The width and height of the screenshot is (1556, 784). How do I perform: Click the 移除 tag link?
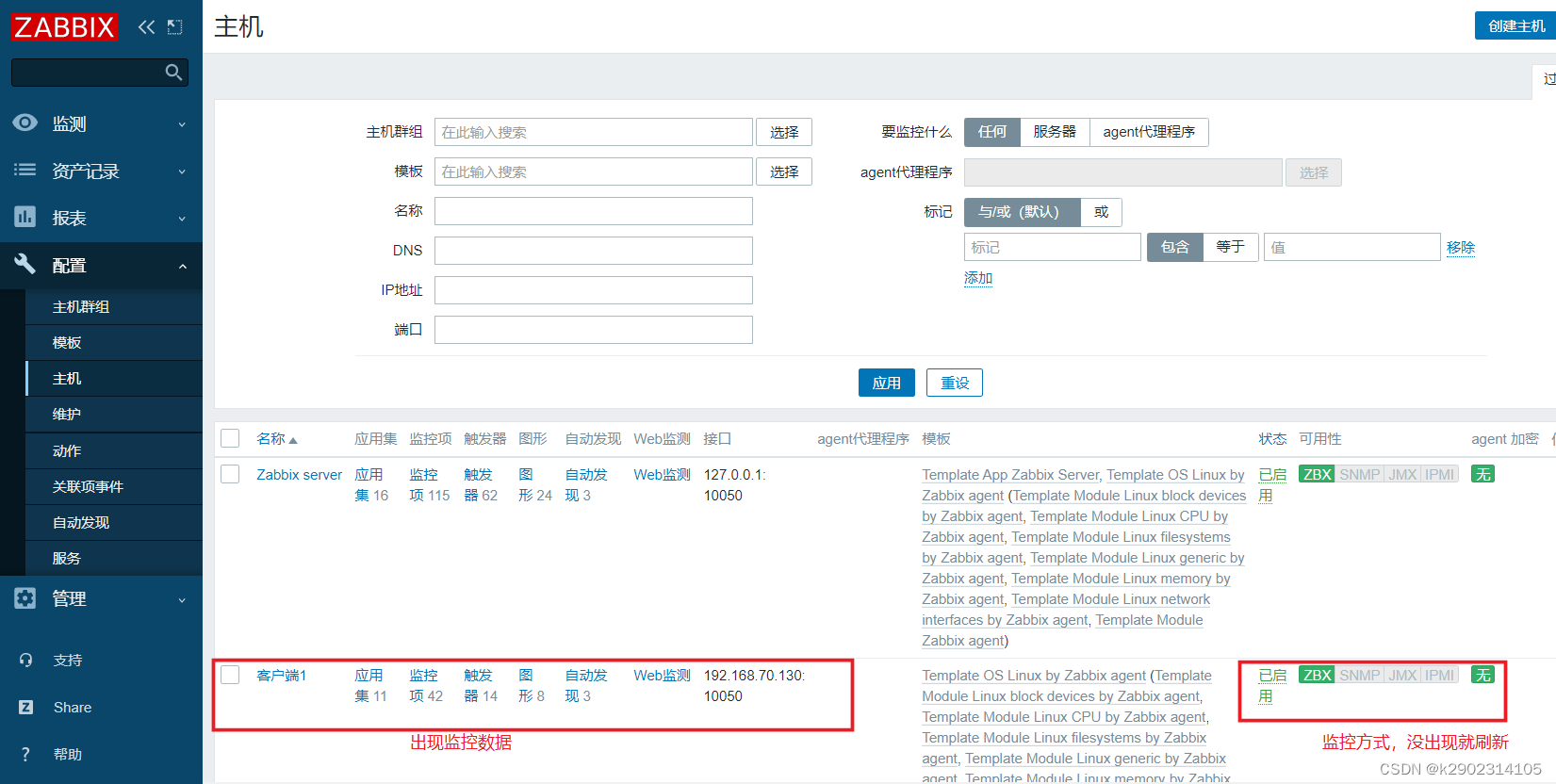tap(1461, 248)
